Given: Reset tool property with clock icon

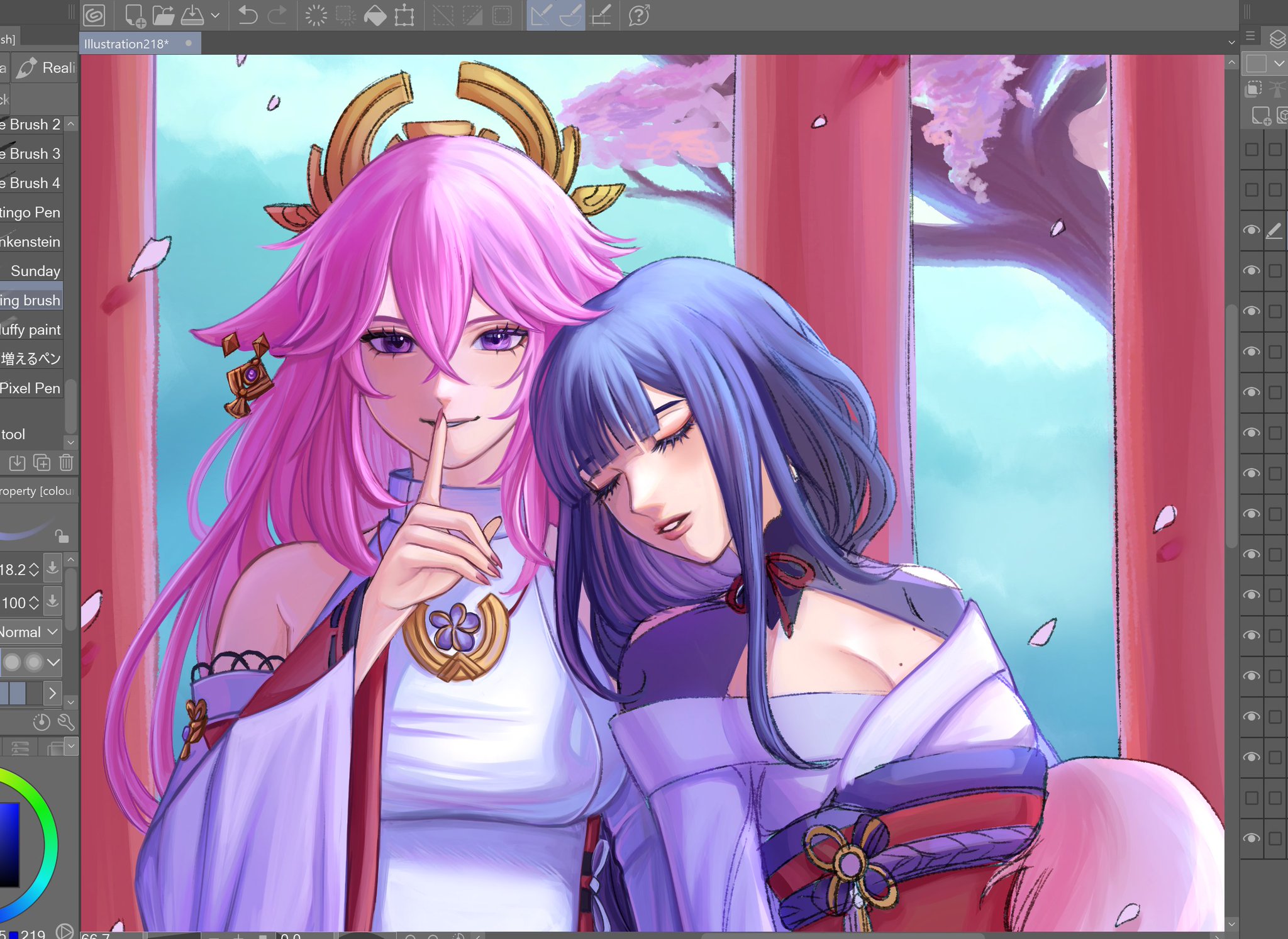Looking at the screenshot, I should 41,722.
